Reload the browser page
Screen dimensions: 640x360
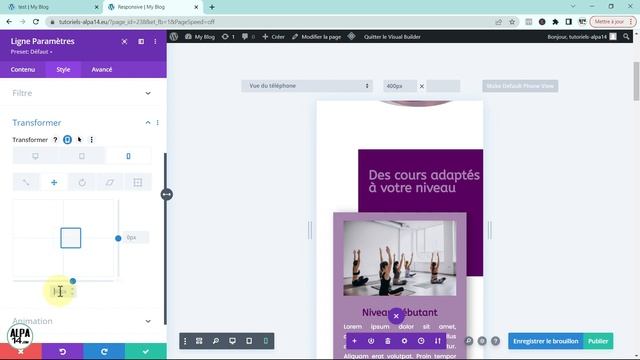coord(36,22)
